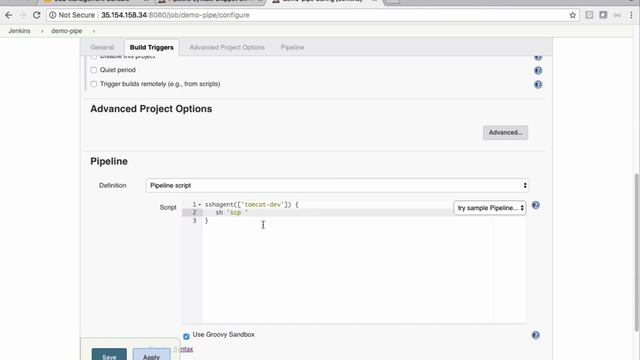Open help for Quiet period

coord(538,71)
